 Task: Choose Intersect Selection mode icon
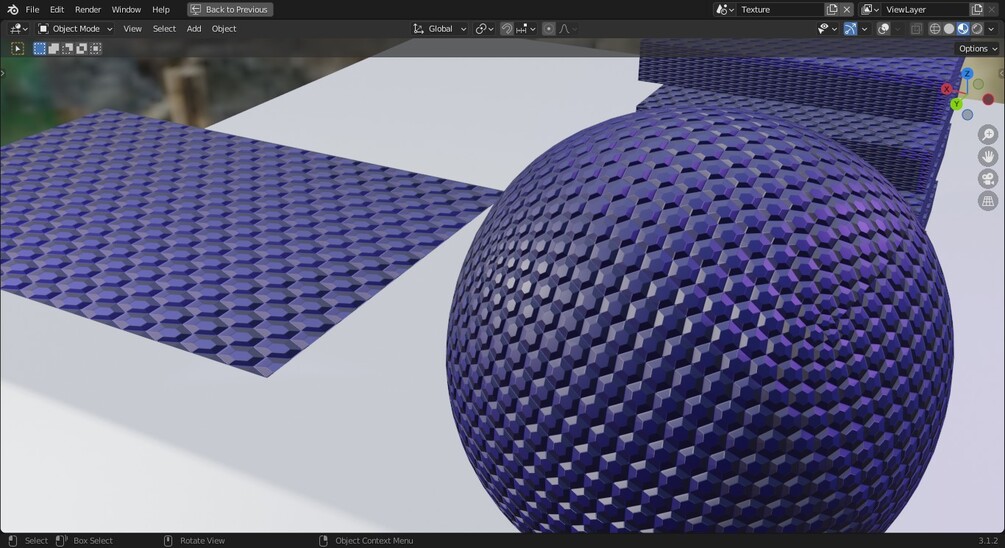pos(96,49)
